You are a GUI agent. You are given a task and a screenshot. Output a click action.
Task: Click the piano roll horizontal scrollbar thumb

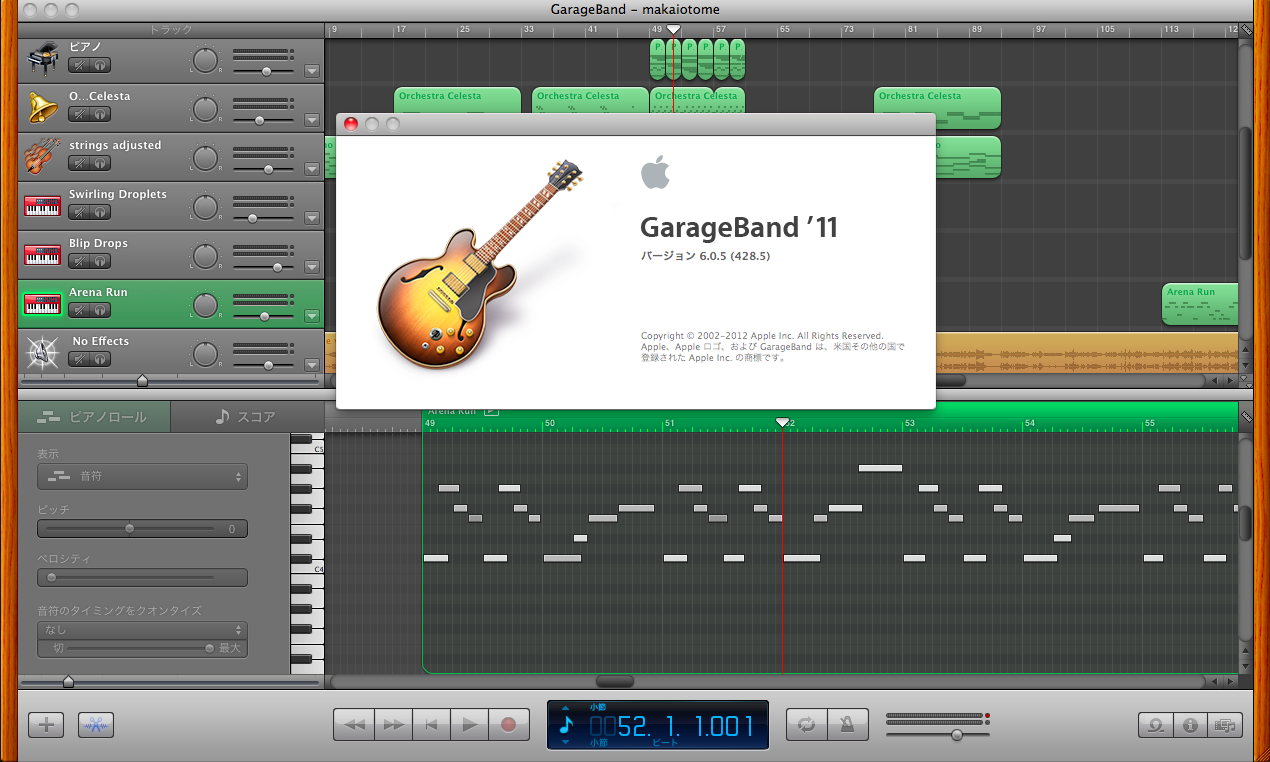point(615,681)
